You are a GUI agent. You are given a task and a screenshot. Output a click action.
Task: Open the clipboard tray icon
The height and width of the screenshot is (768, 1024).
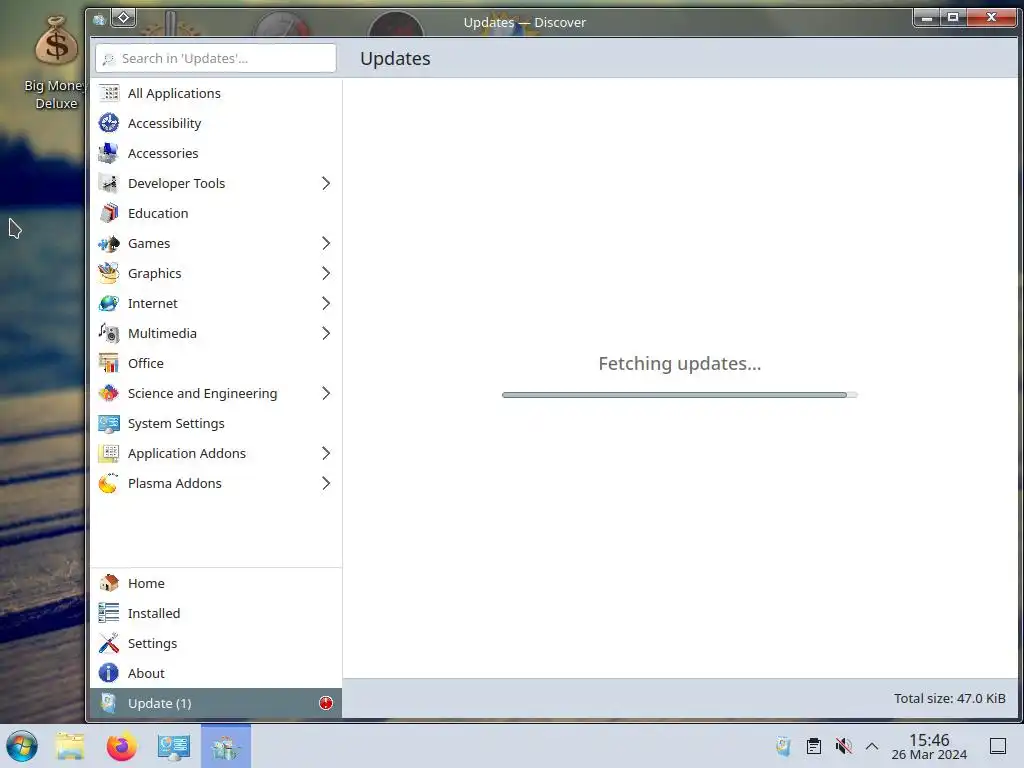pos(814,746)
